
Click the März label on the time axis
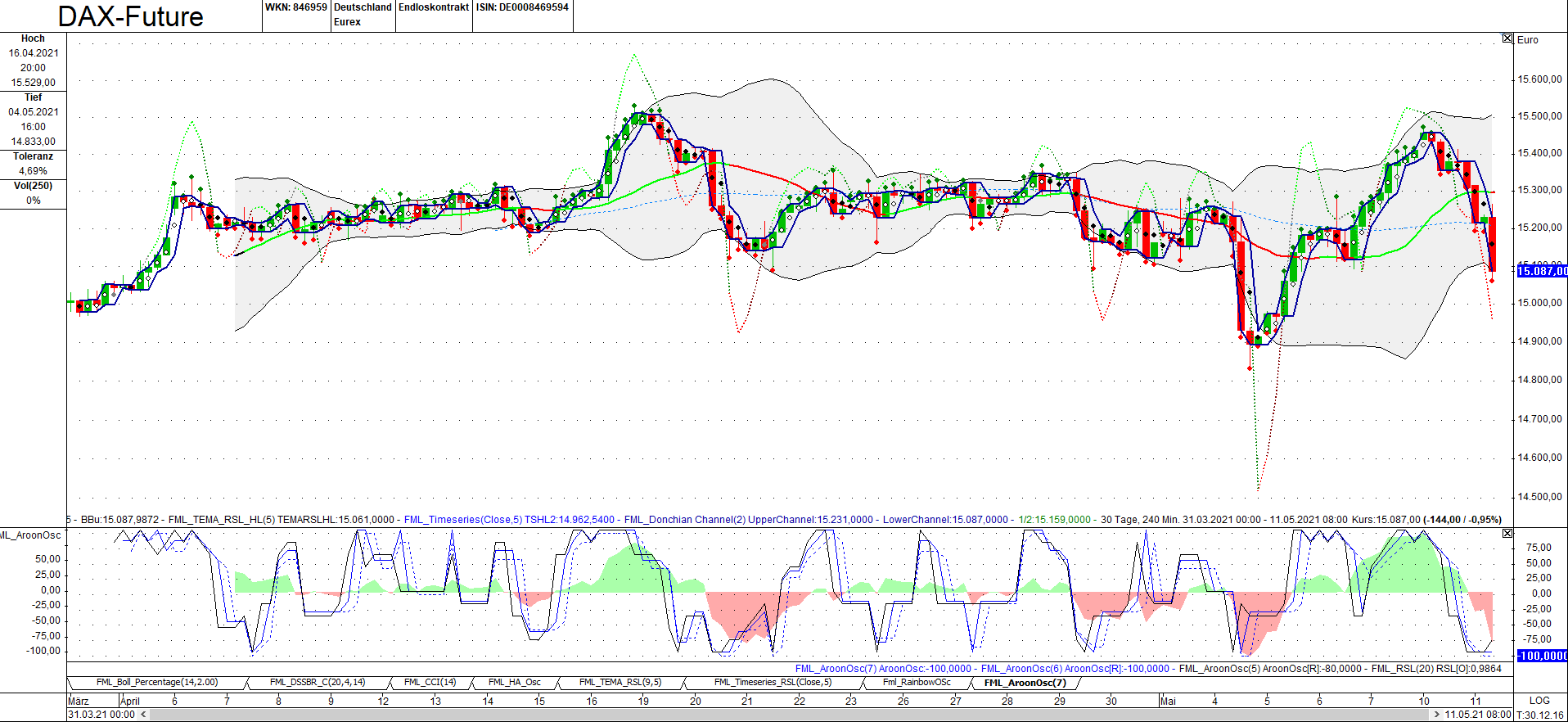coord(79,702)
